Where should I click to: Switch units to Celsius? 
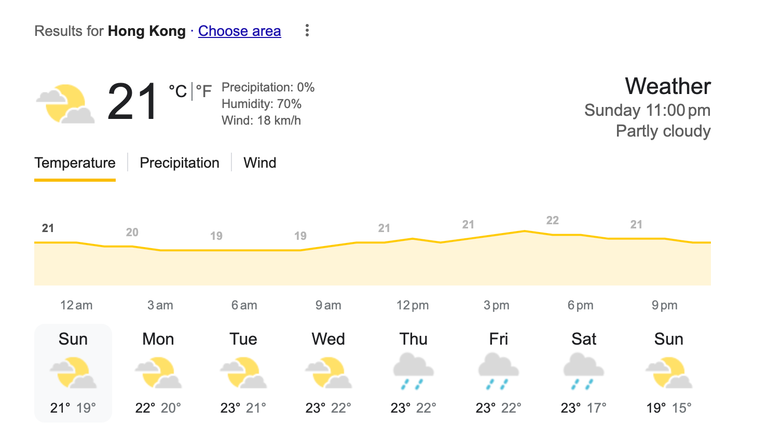178,91
